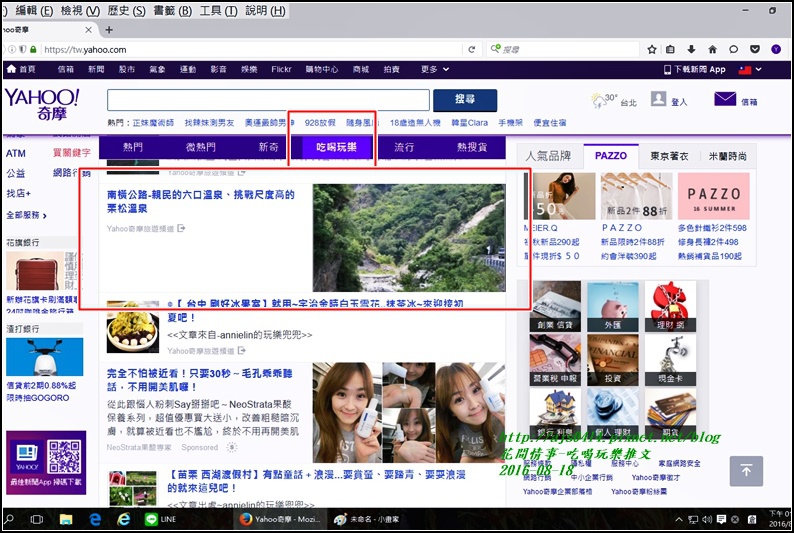794x533 pixels.
Task: Switch to the 新奇 tab
Action: 268,147
